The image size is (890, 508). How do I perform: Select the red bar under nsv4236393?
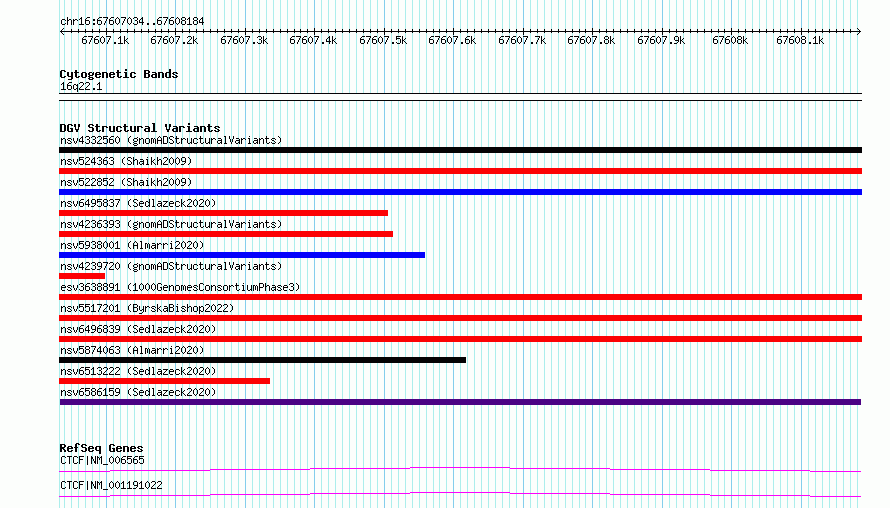coord(226,234)
